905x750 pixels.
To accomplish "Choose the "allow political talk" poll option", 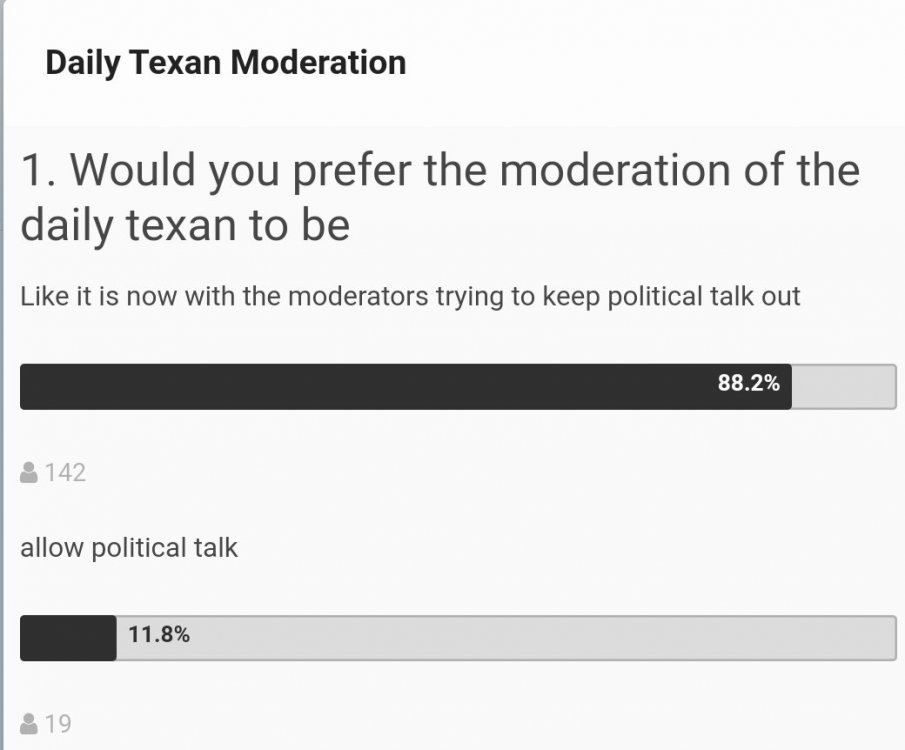I will pos(129,548).
